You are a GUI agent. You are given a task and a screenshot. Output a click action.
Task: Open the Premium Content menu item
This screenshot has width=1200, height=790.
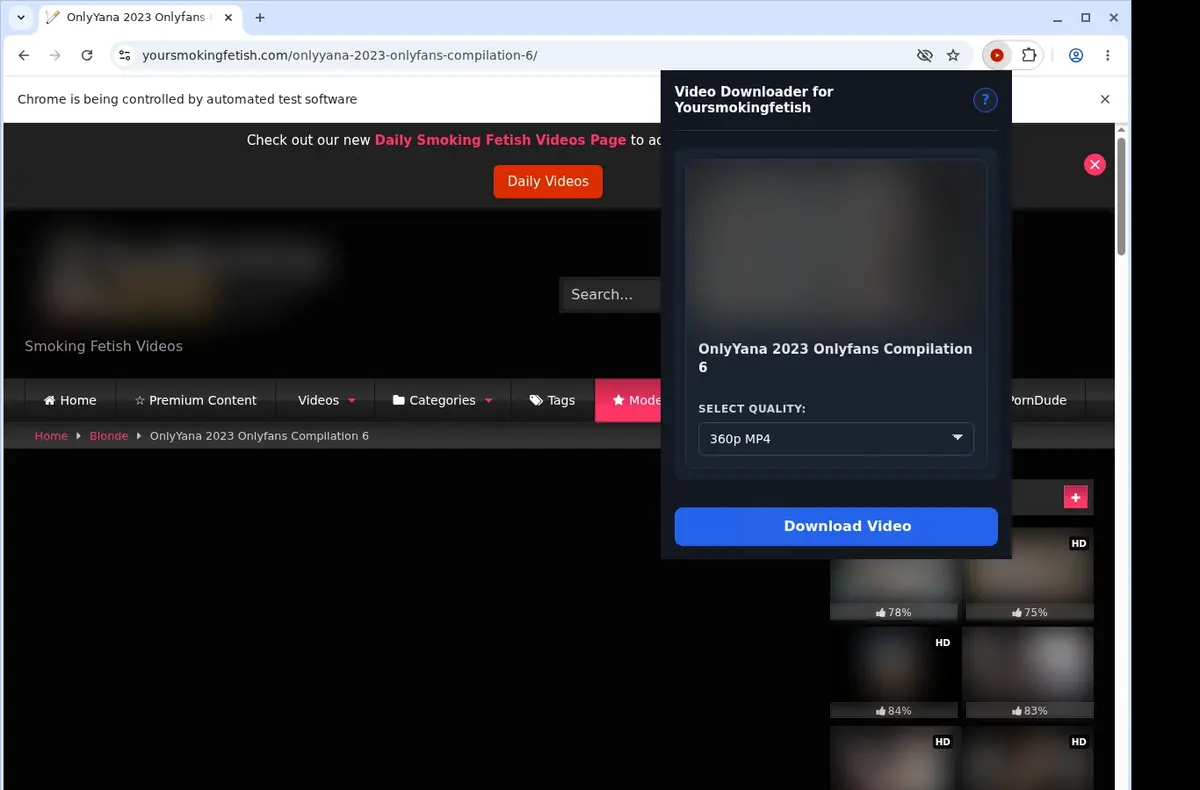[196, 400]
